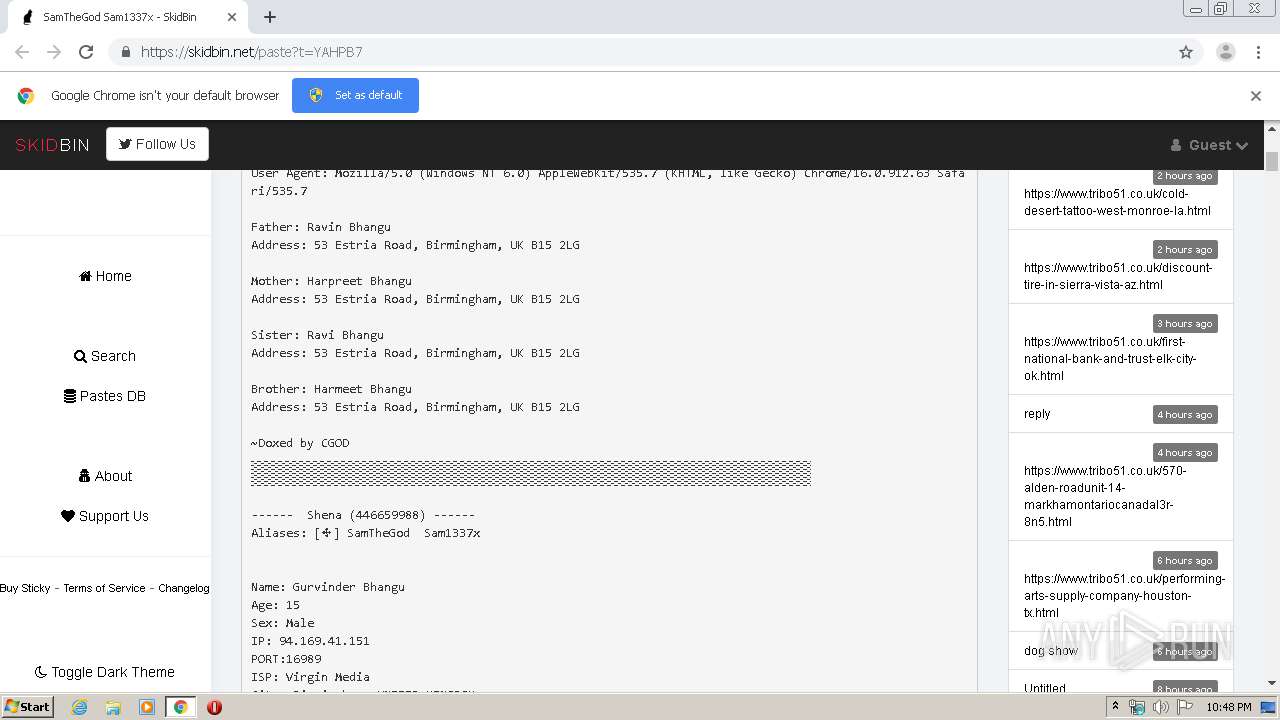Click the Buy Sticky link
1280x720 pixels.
(x=25, y=588)
